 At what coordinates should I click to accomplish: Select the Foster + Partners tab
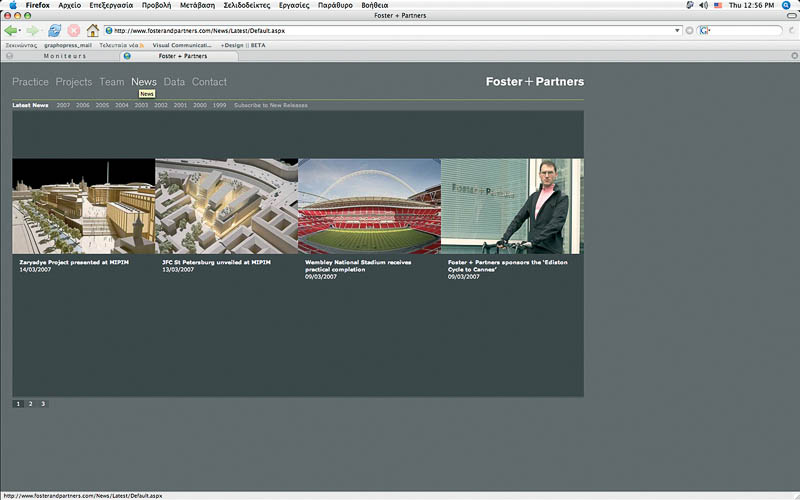[x=180, y=56]
